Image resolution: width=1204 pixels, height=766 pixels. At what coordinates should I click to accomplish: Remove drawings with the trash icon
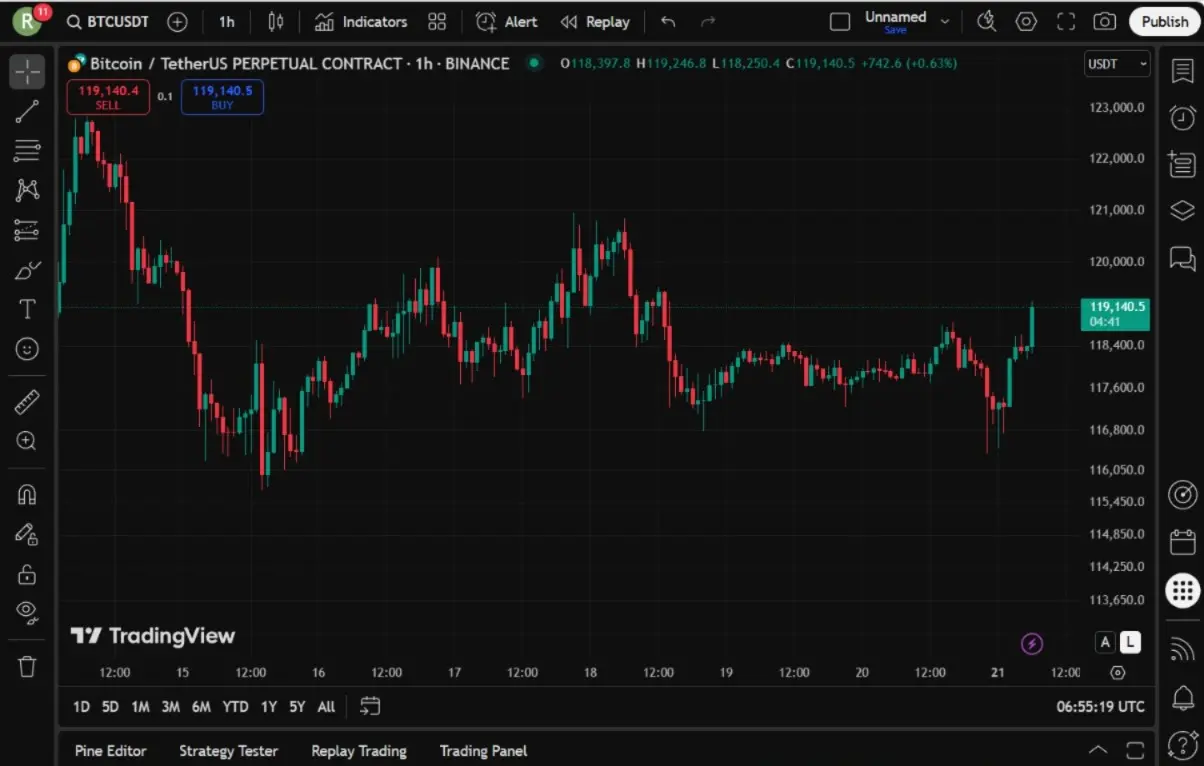(27, 666)
